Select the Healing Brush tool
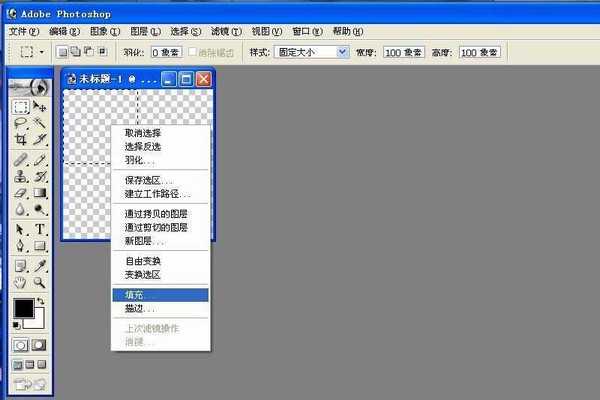600x400 pixels. (x=21, y=160)
